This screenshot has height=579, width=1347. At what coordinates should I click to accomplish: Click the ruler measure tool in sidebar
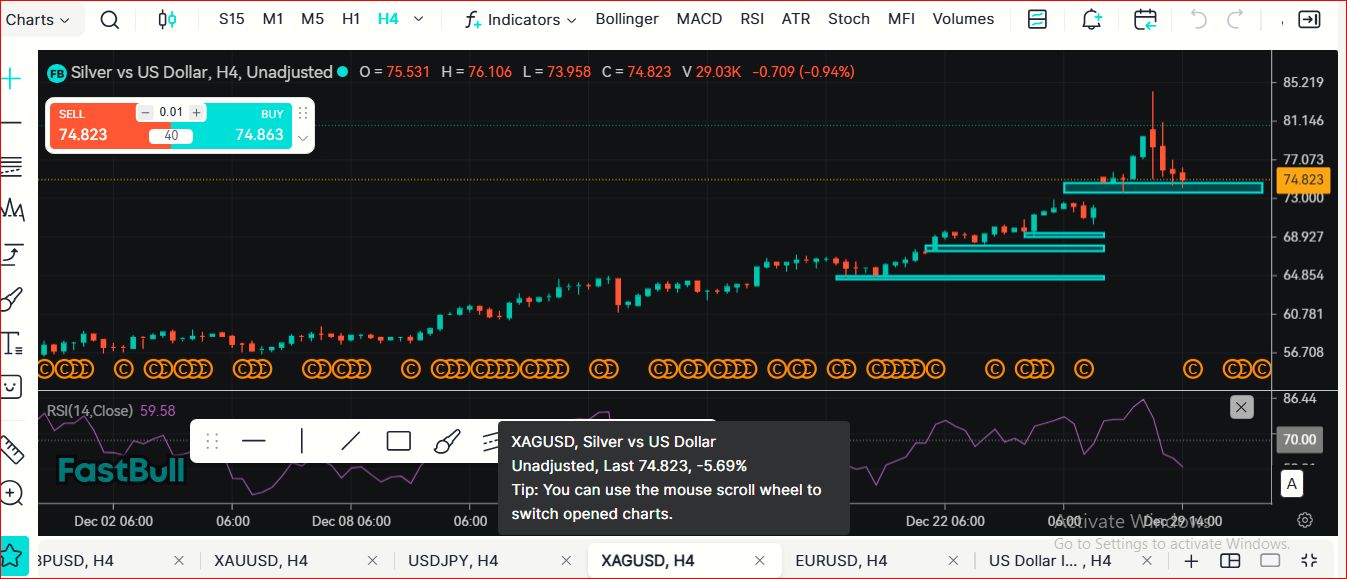(12, 450)
